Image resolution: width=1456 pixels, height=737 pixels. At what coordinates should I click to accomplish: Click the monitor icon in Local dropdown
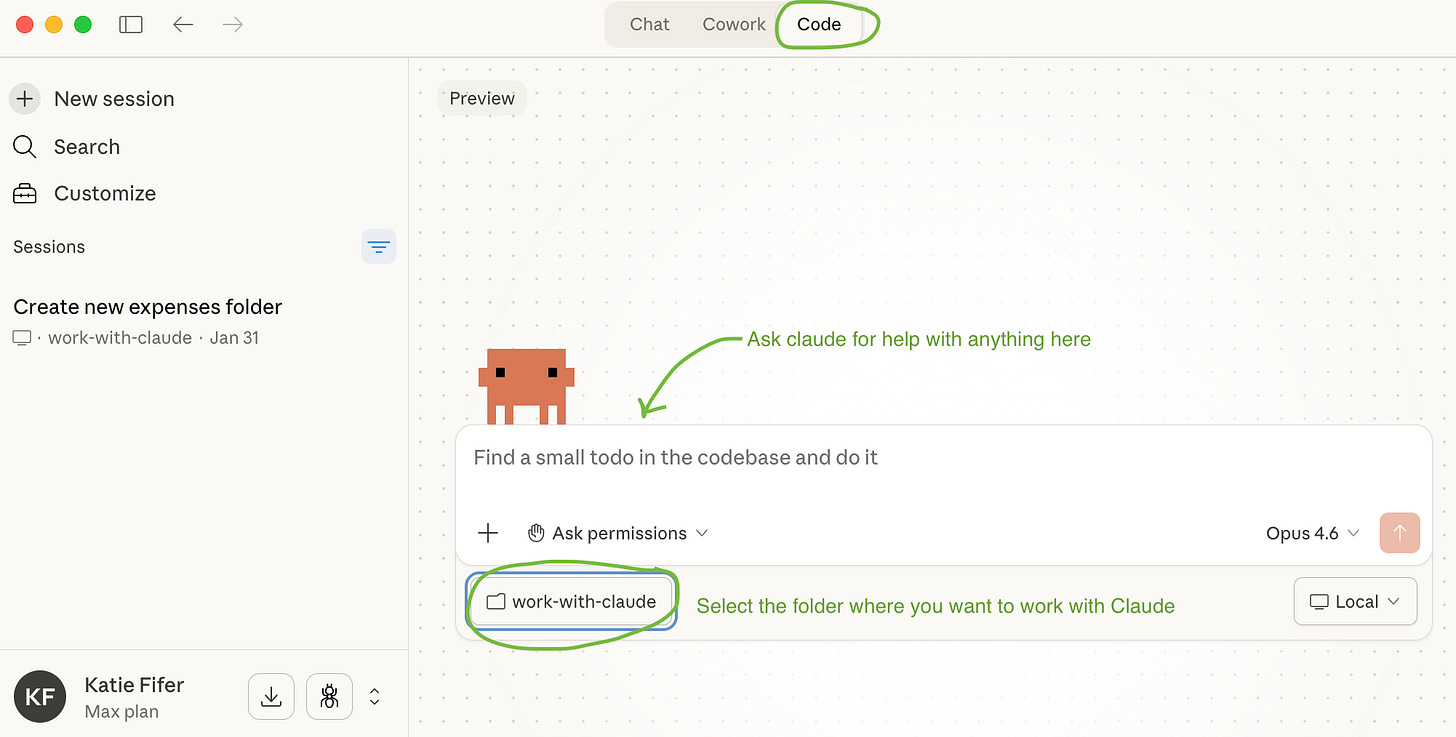coord(1319,602)
